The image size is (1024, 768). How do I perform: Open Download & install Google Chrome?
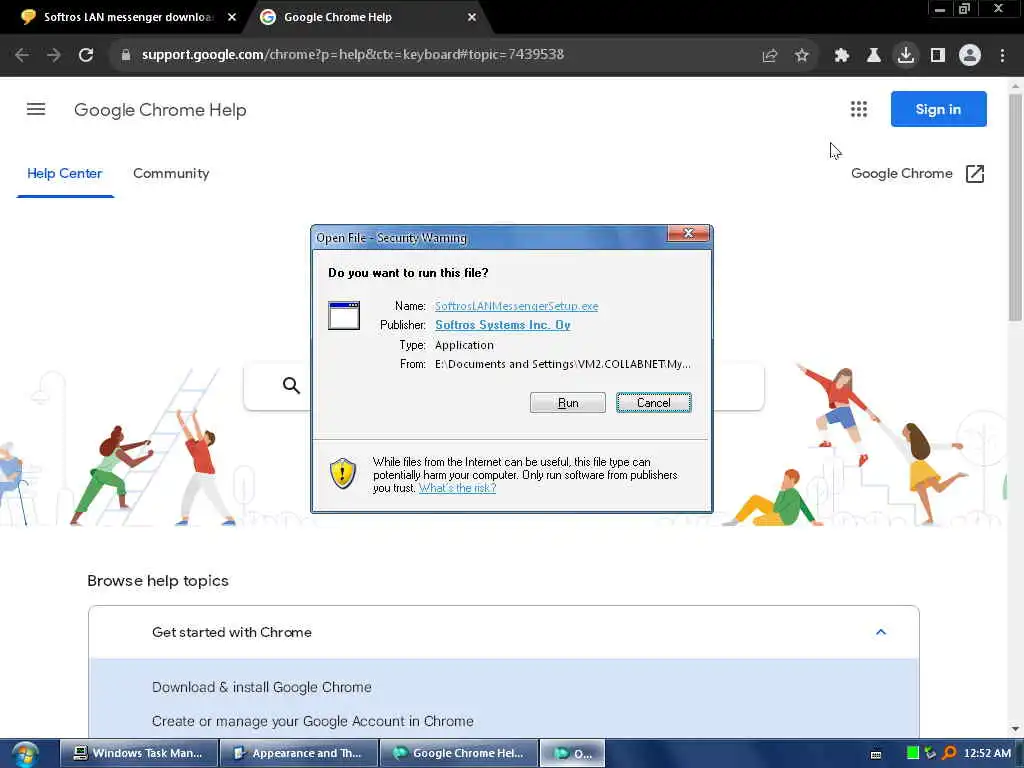261,687
